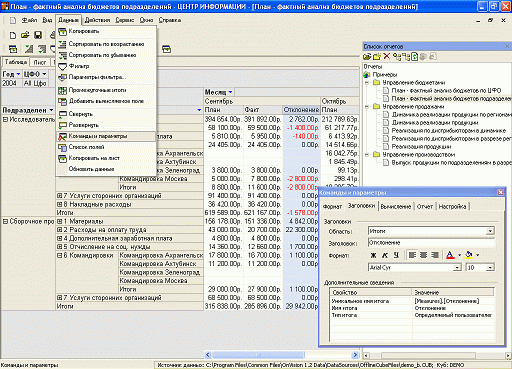Click the Заголовок text input field
Screen dimensions: 512x369
pyautogui.click(x=431, y=243)
